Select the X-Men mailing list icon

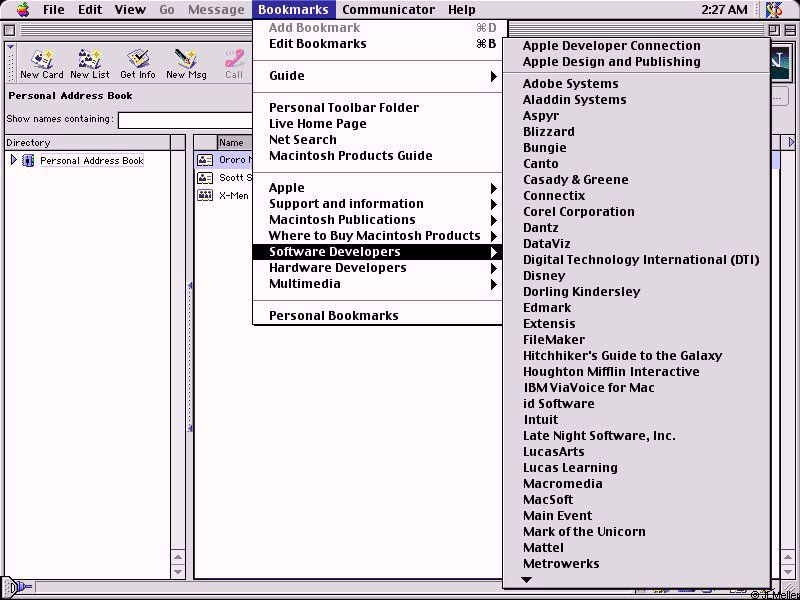(205, 195)
